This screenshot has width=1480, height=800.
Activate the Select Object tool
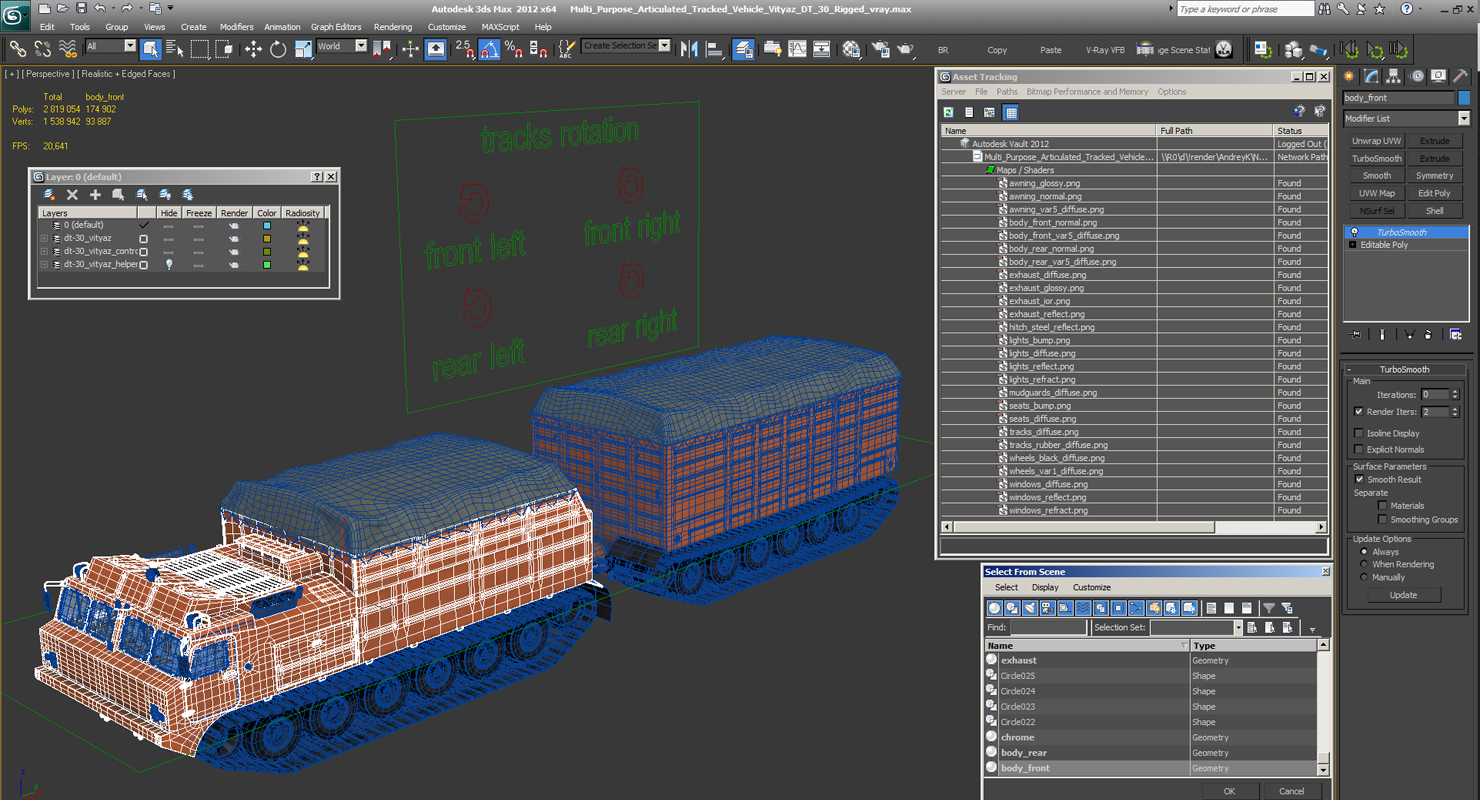coord(151,48)
